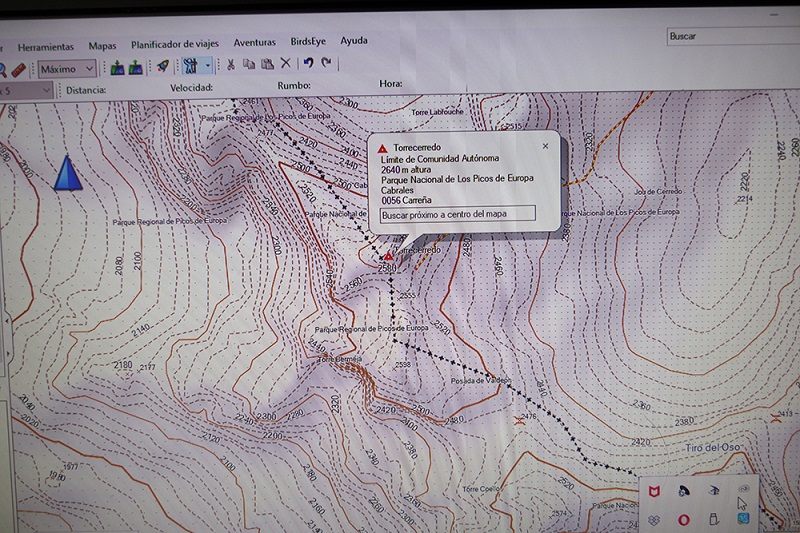Click the Torre Bermeja map label

coord(339,360)
